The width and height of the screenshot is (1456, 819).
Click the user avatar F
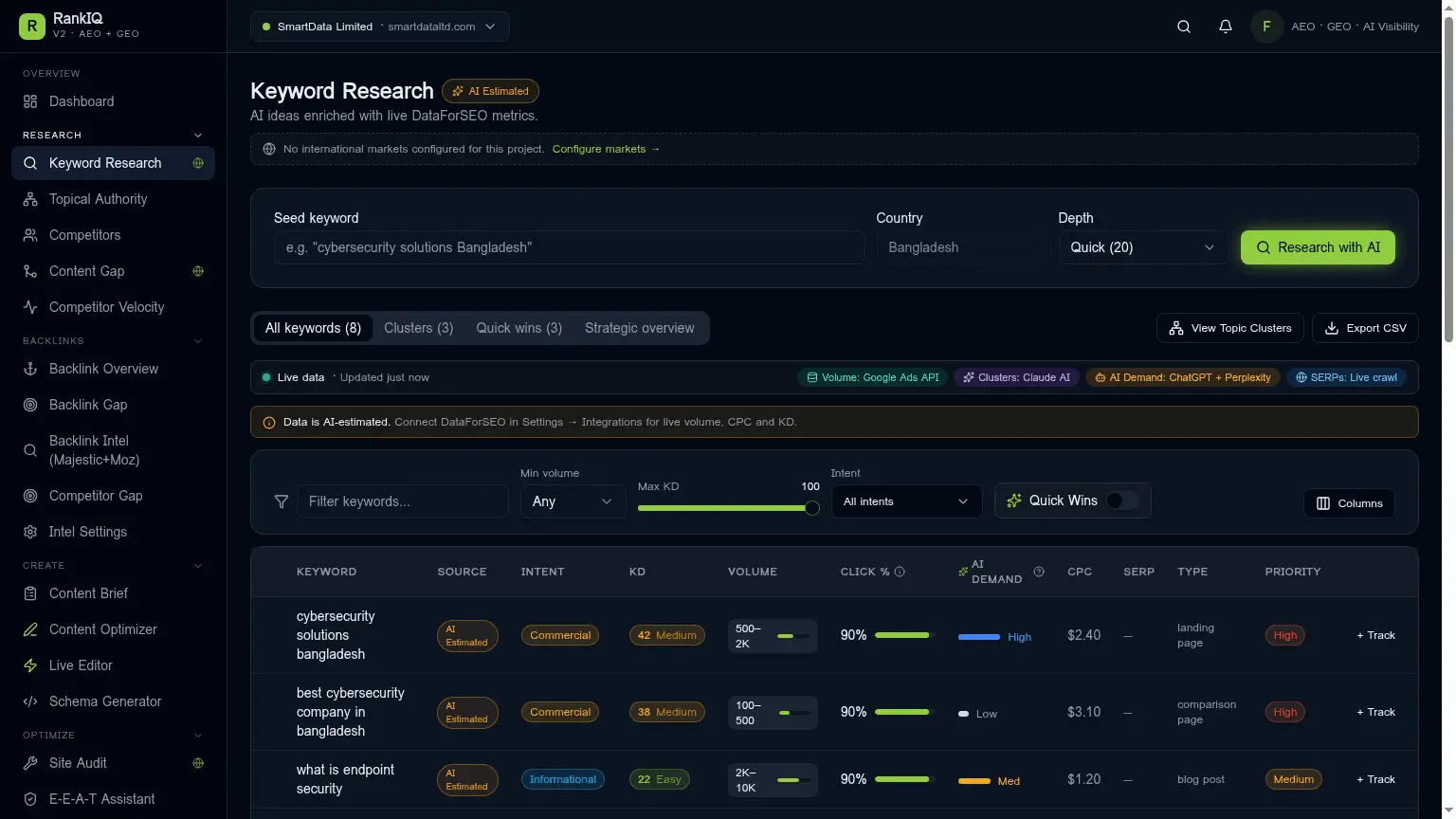pyautogui.click(x=1266, y=27)
